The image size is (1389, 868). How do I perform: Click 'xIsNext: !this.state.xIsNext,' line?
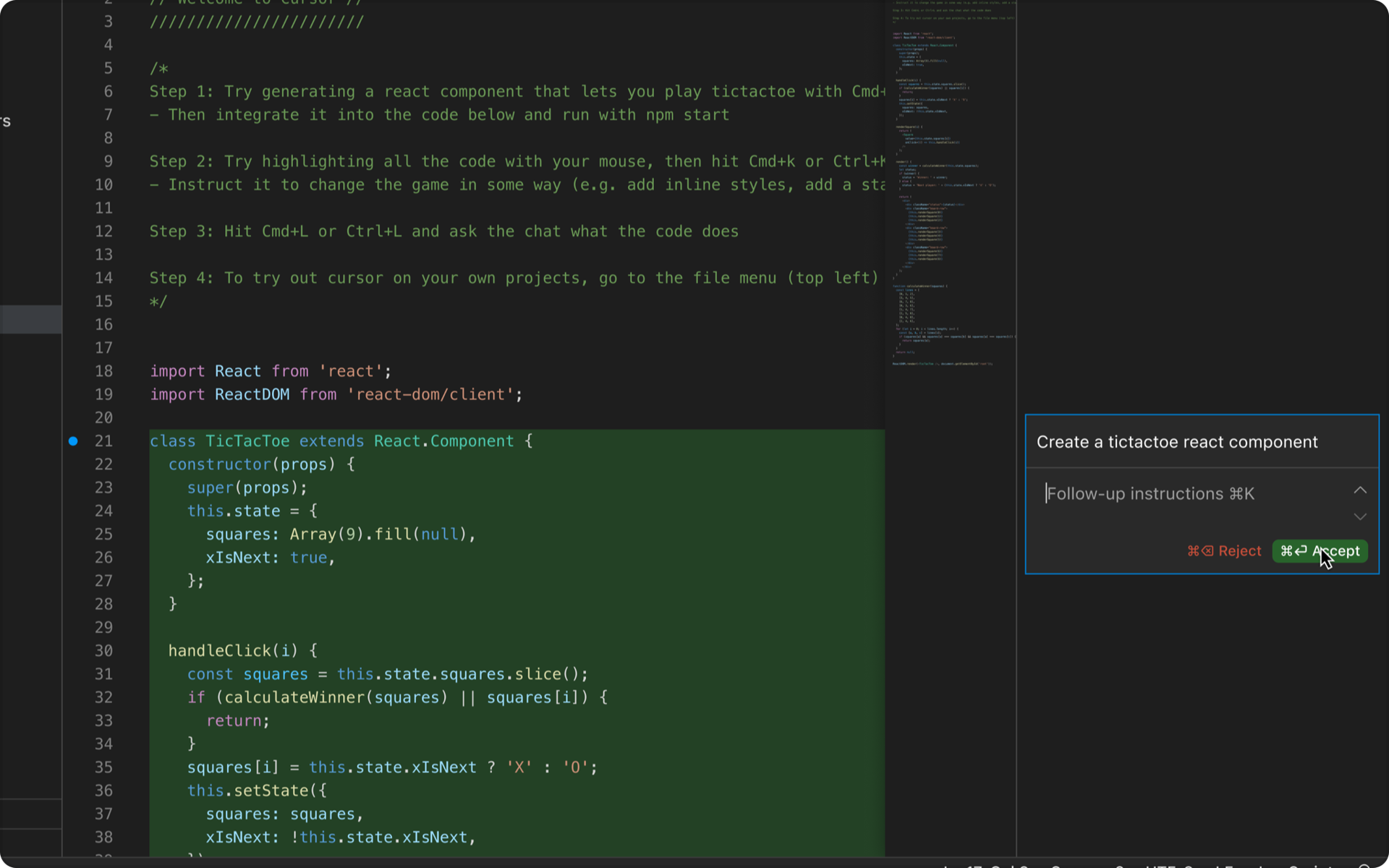click(x=341, y=838)
